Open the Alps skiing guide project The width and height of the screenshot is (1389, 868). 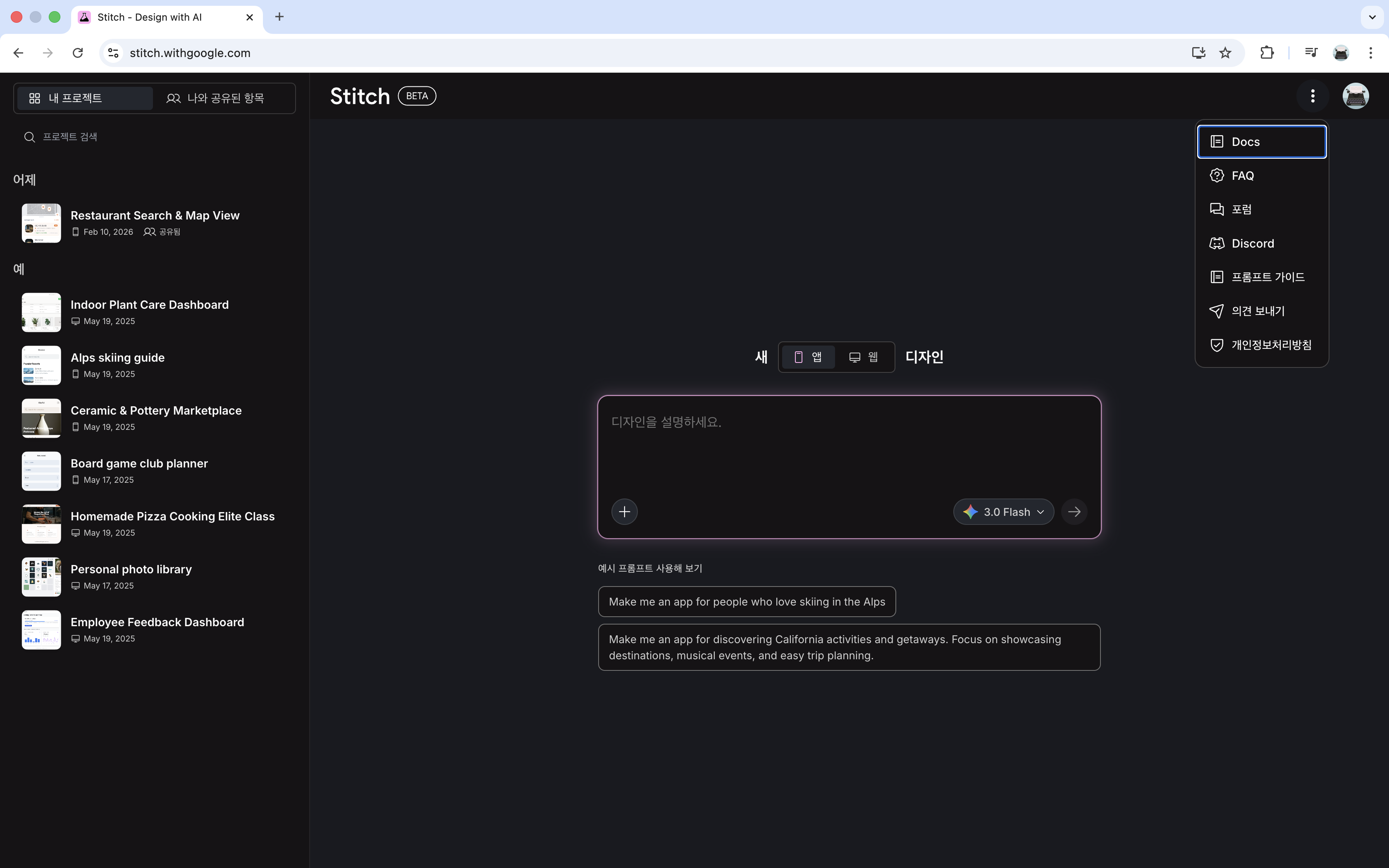click(155, 365)
